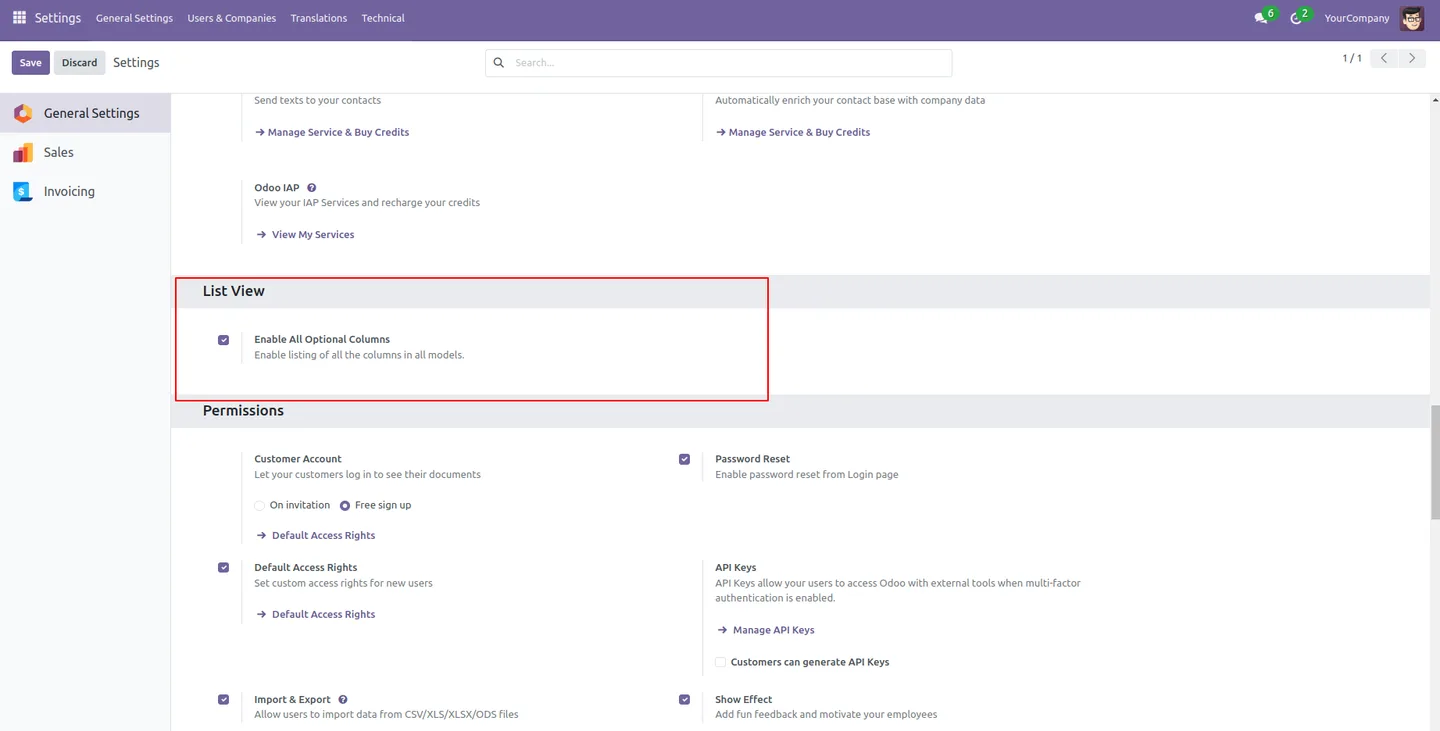Click the Settings app title in the navbar
This screenshot has width=1440, height=731.
(57, 18)
